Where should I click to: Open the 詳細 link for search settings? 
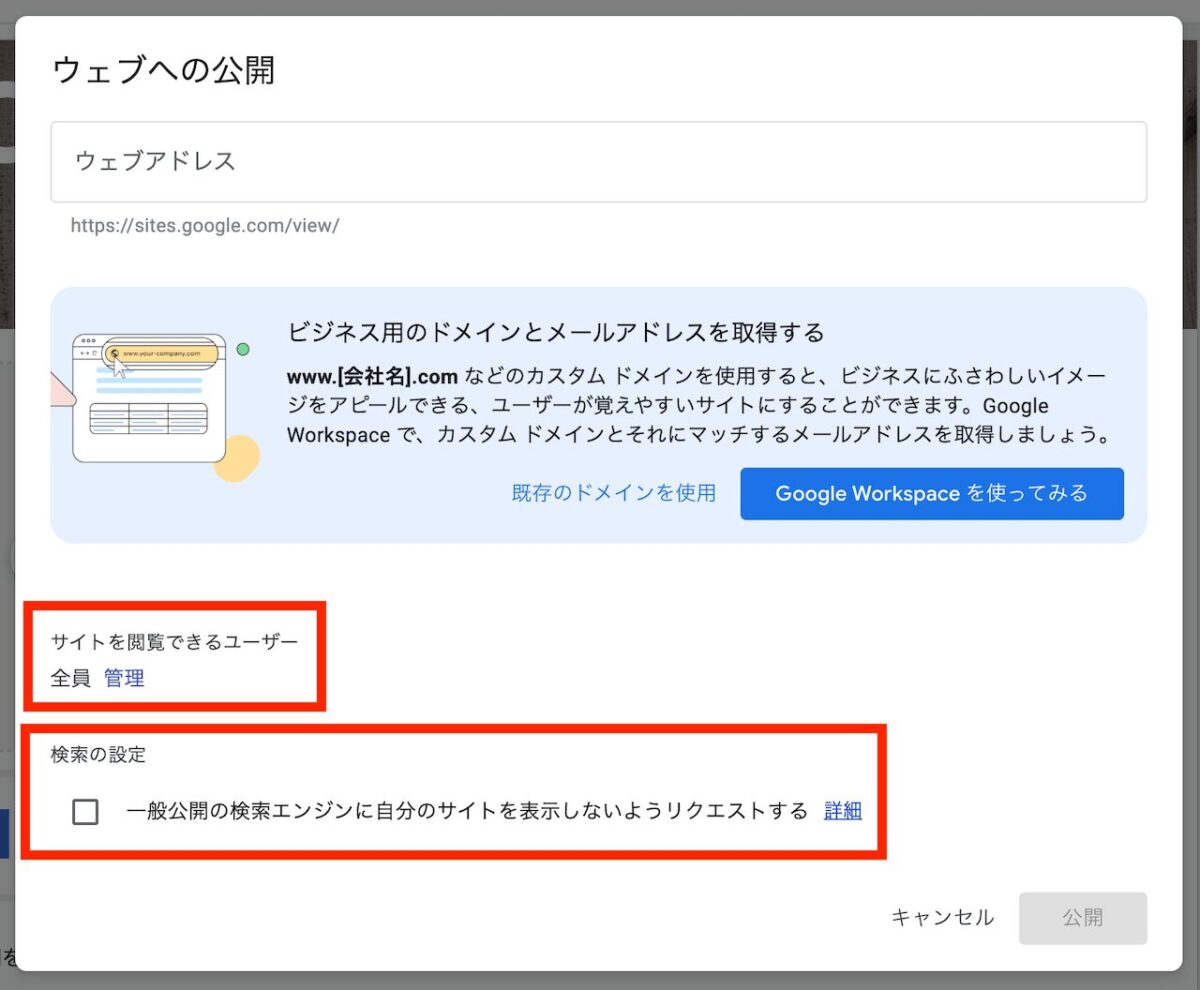pos(842,811)
